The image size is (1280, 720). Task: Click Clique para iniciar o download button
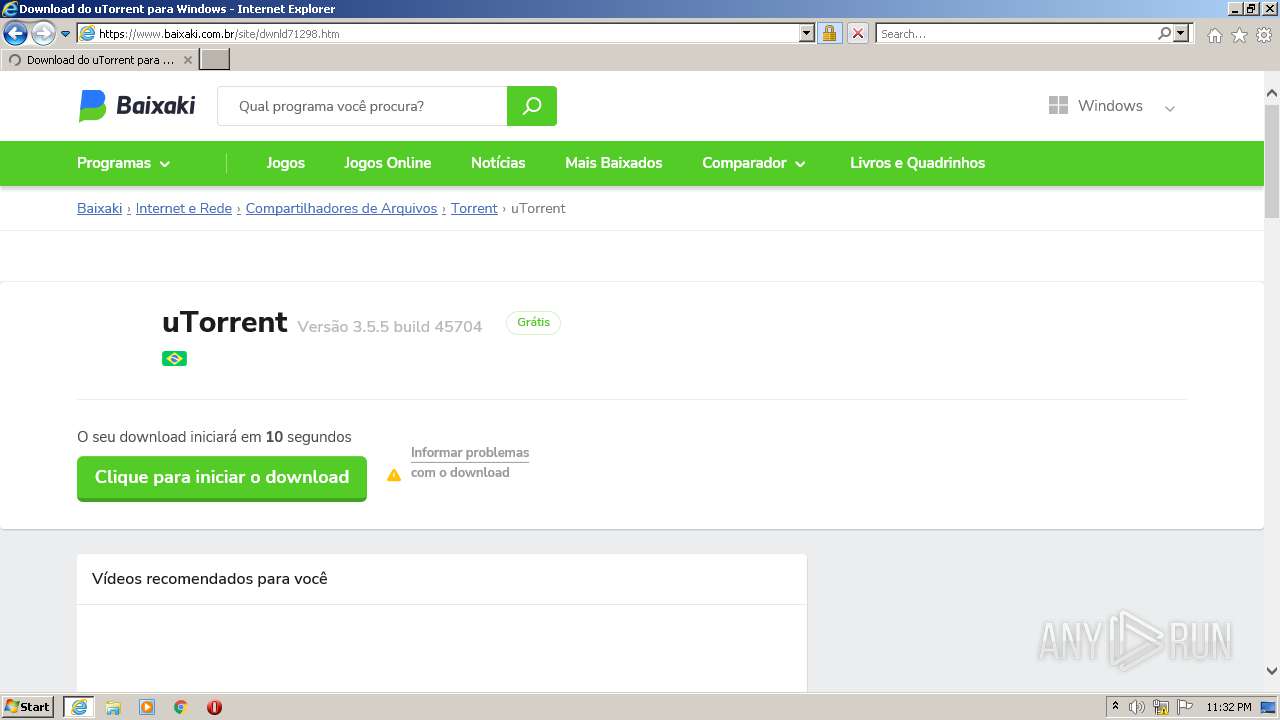click(222, 478)
